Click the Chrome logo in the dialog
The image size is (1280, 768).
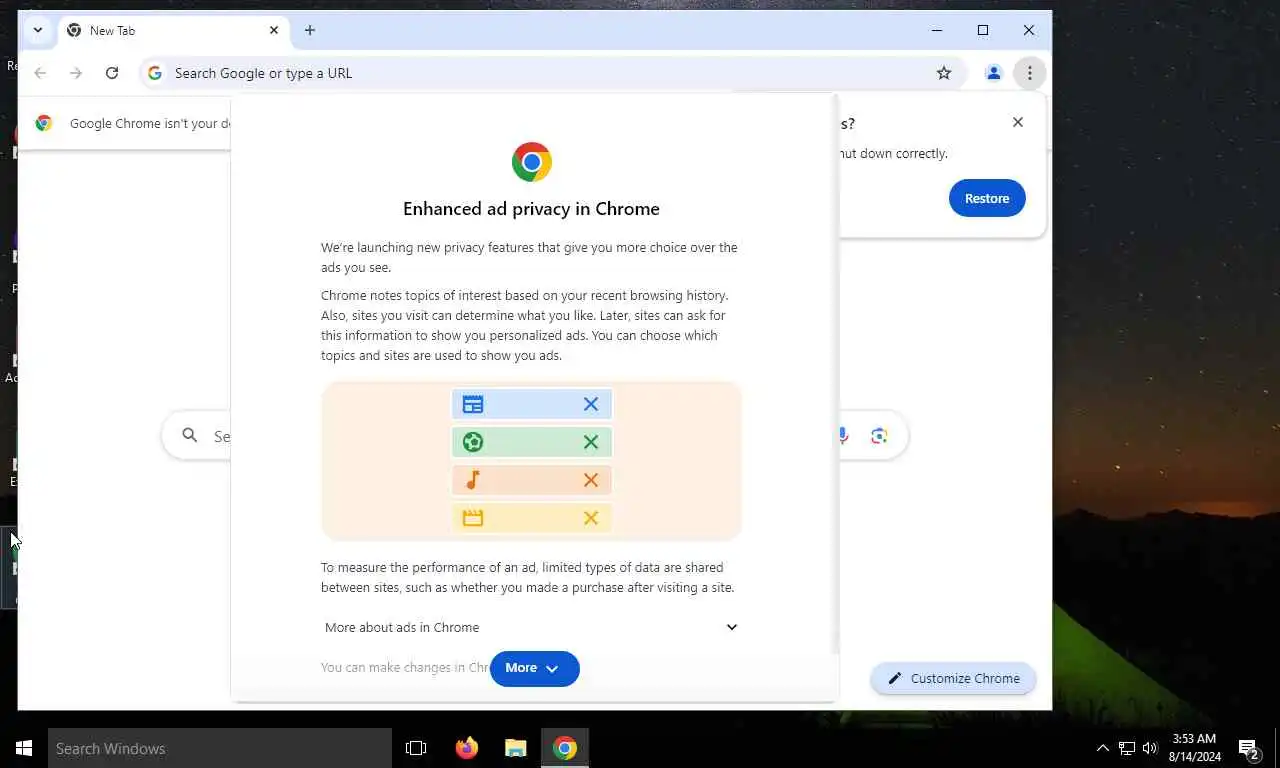pyautogui.click(x=531, y=162)
